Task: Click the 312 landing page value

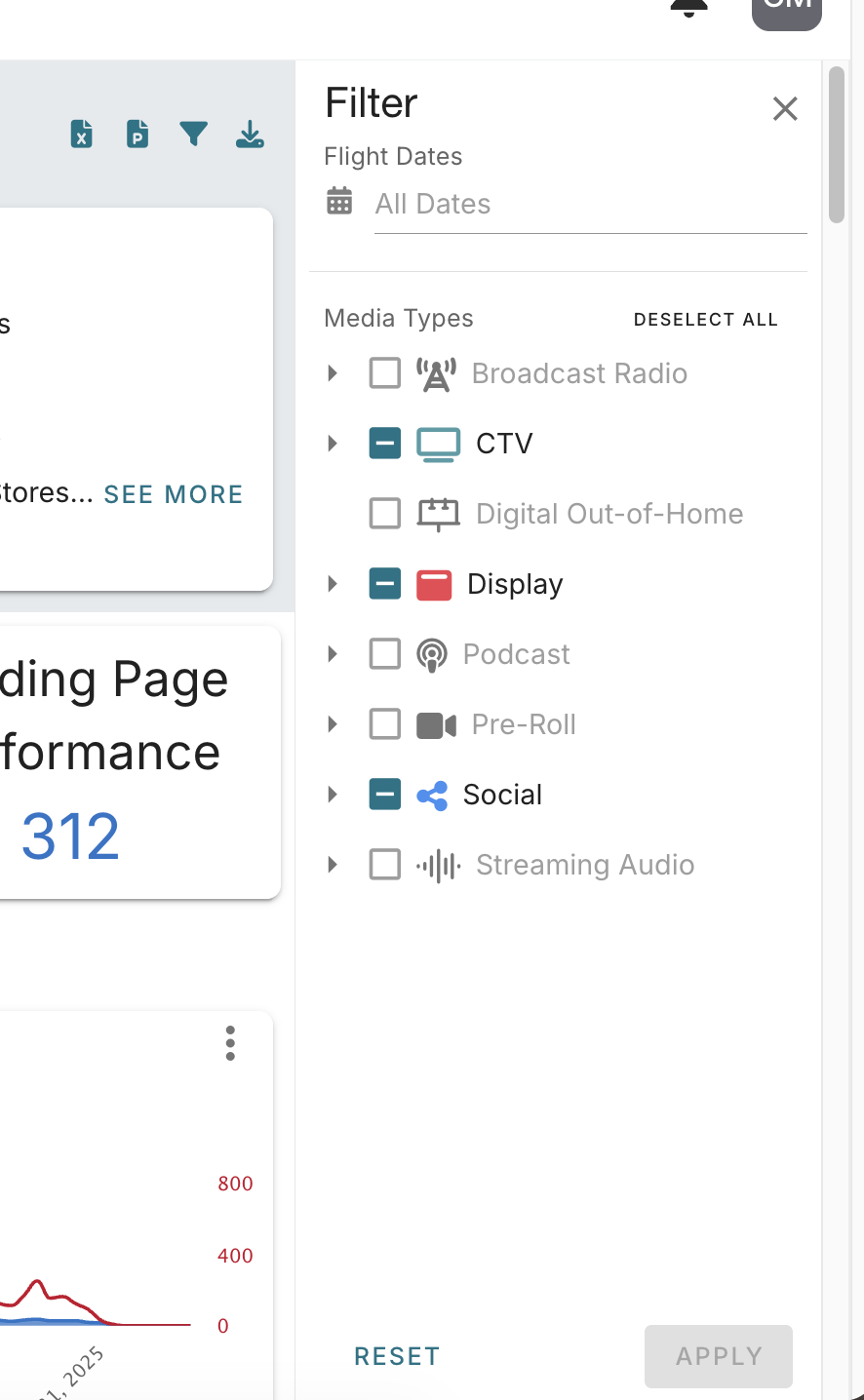Action: [x=70, y=836]
